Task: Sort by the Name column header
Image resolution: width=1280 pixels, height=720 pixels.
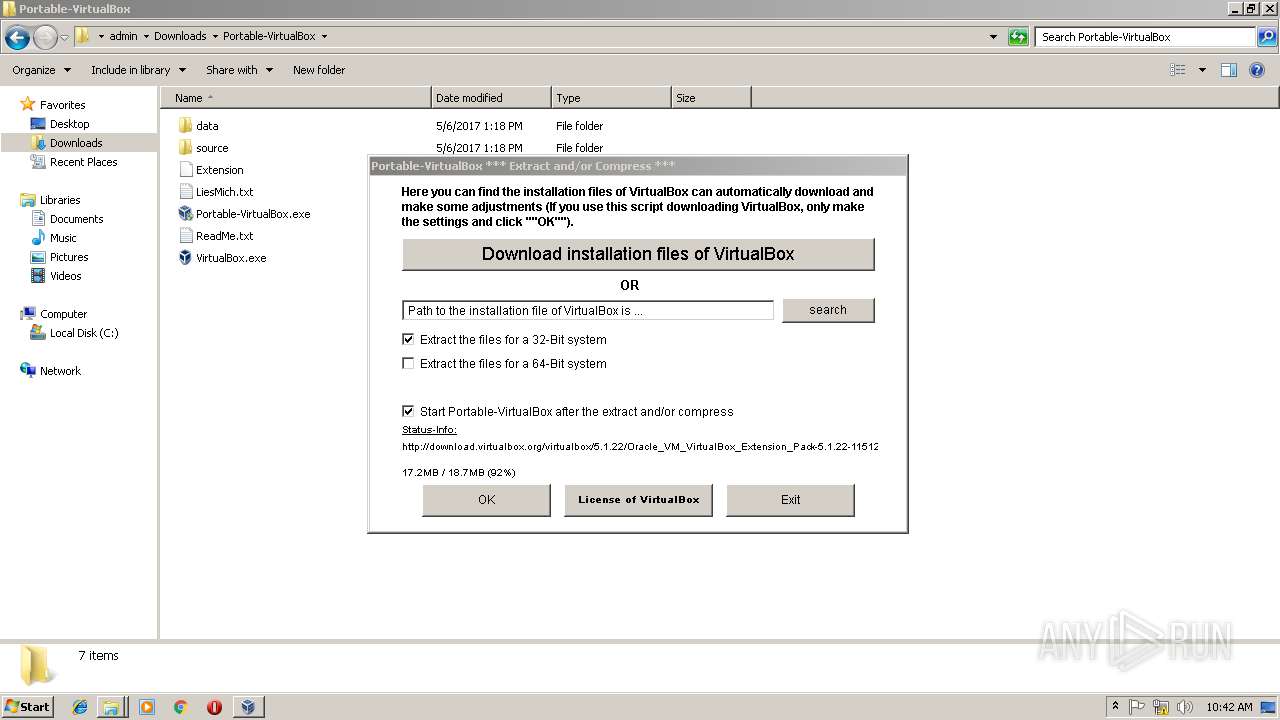Action: [295, 98]
